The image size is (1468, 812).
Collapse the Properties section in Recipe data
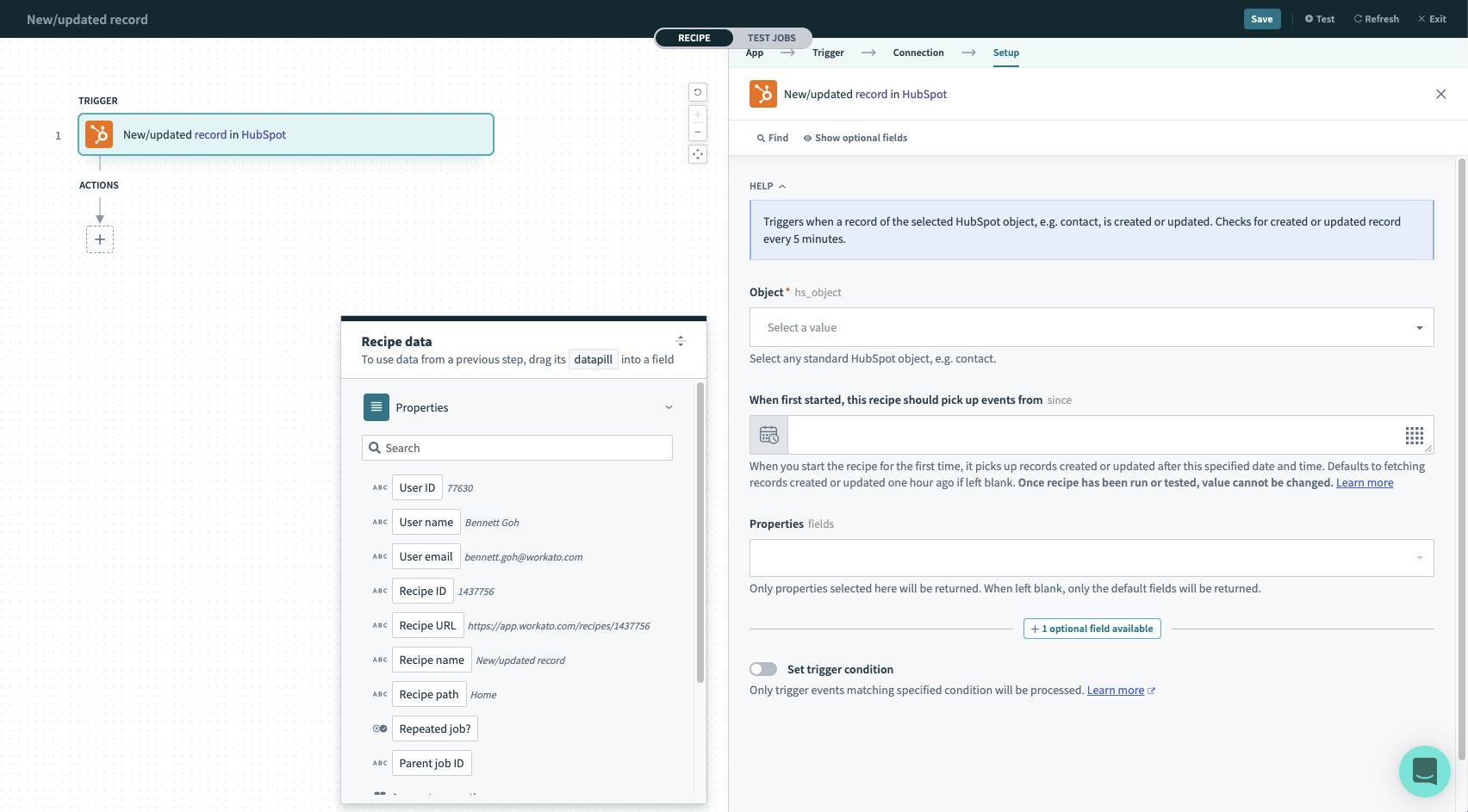point(668,406)
